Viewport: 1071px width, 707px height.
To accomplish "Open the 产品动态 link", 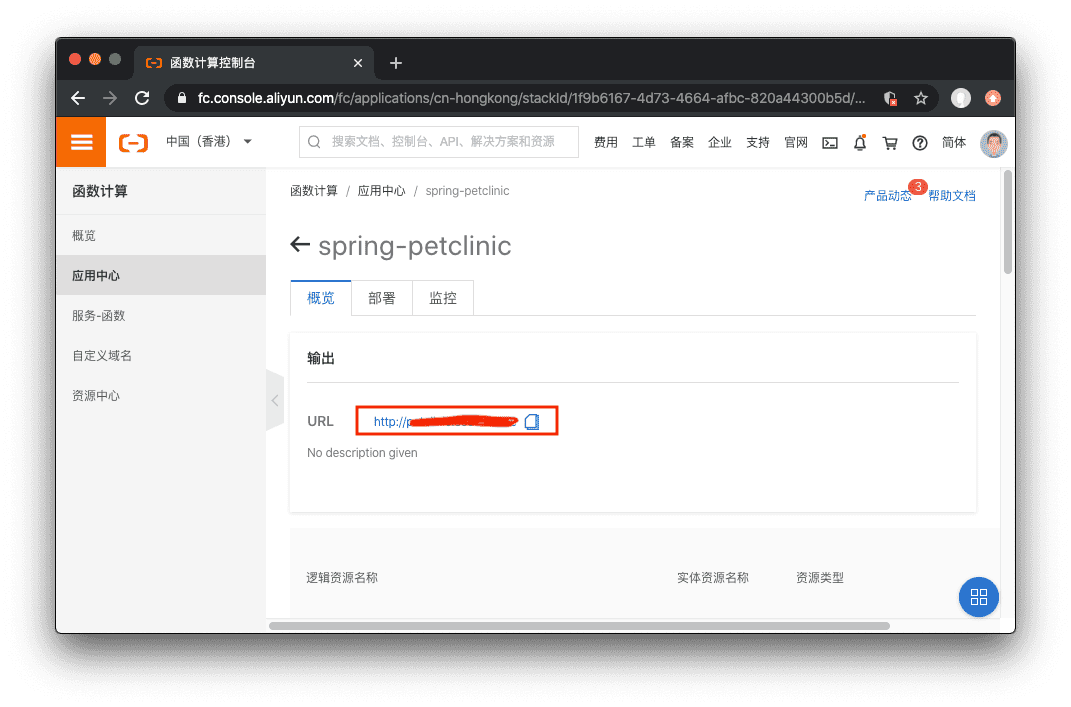I will [x=887, y=195].
